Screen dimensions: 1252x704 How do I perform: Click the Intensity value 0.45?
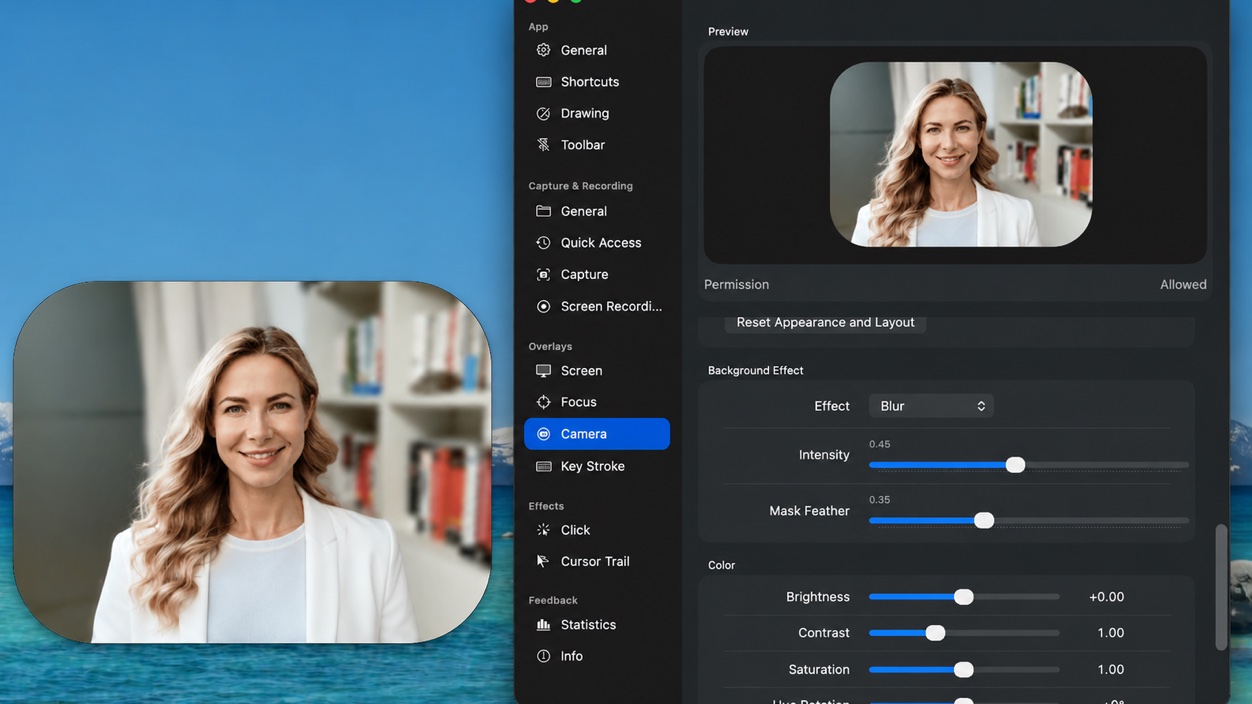880,444
